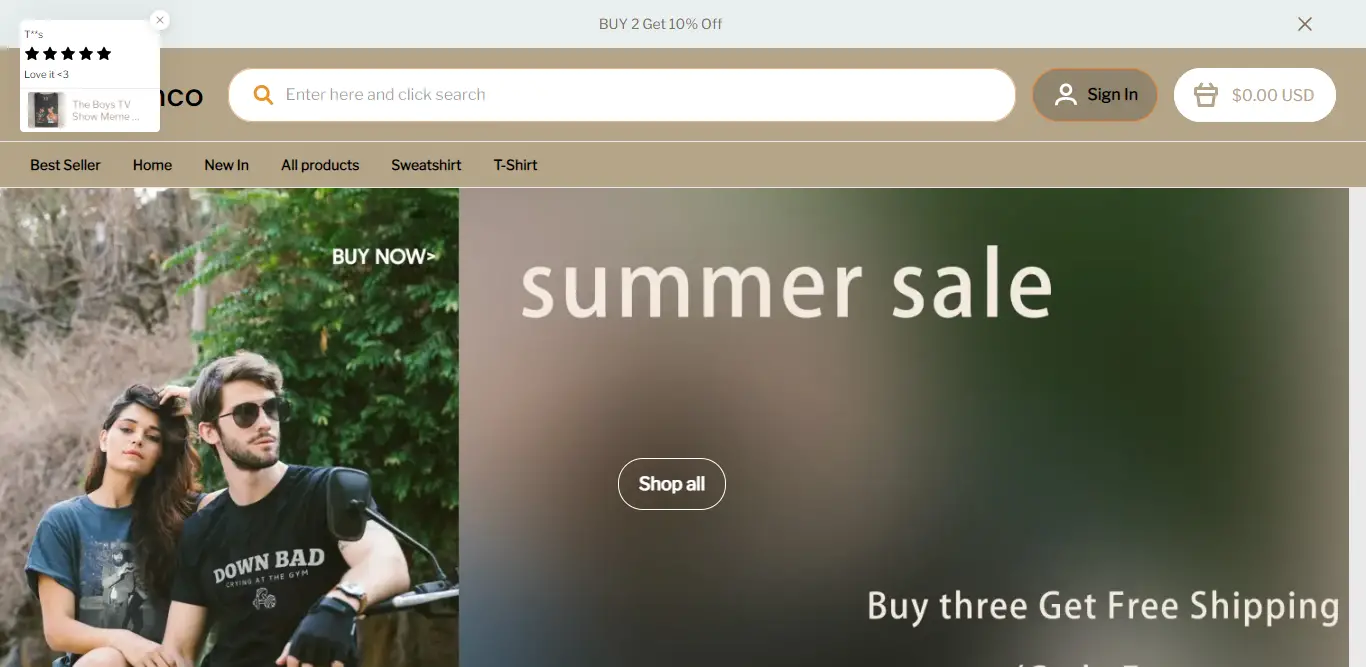Click the partially hidden store logo
The height and width of the screenshot is (667, 1366).
tap(181, 97)
